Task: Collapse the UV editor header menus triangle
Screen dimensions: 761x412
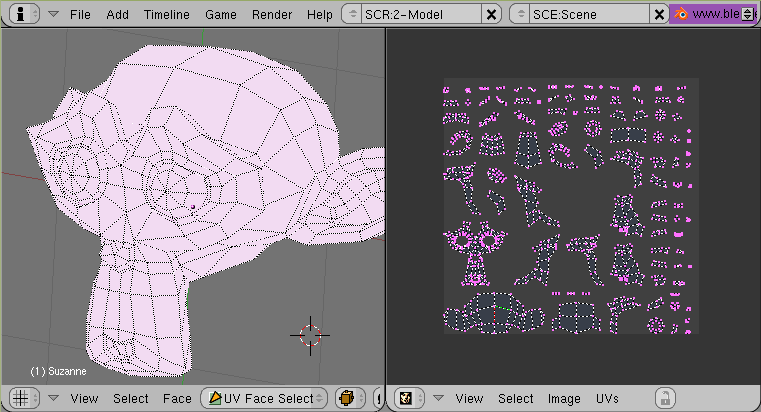Action: point(438,398)
